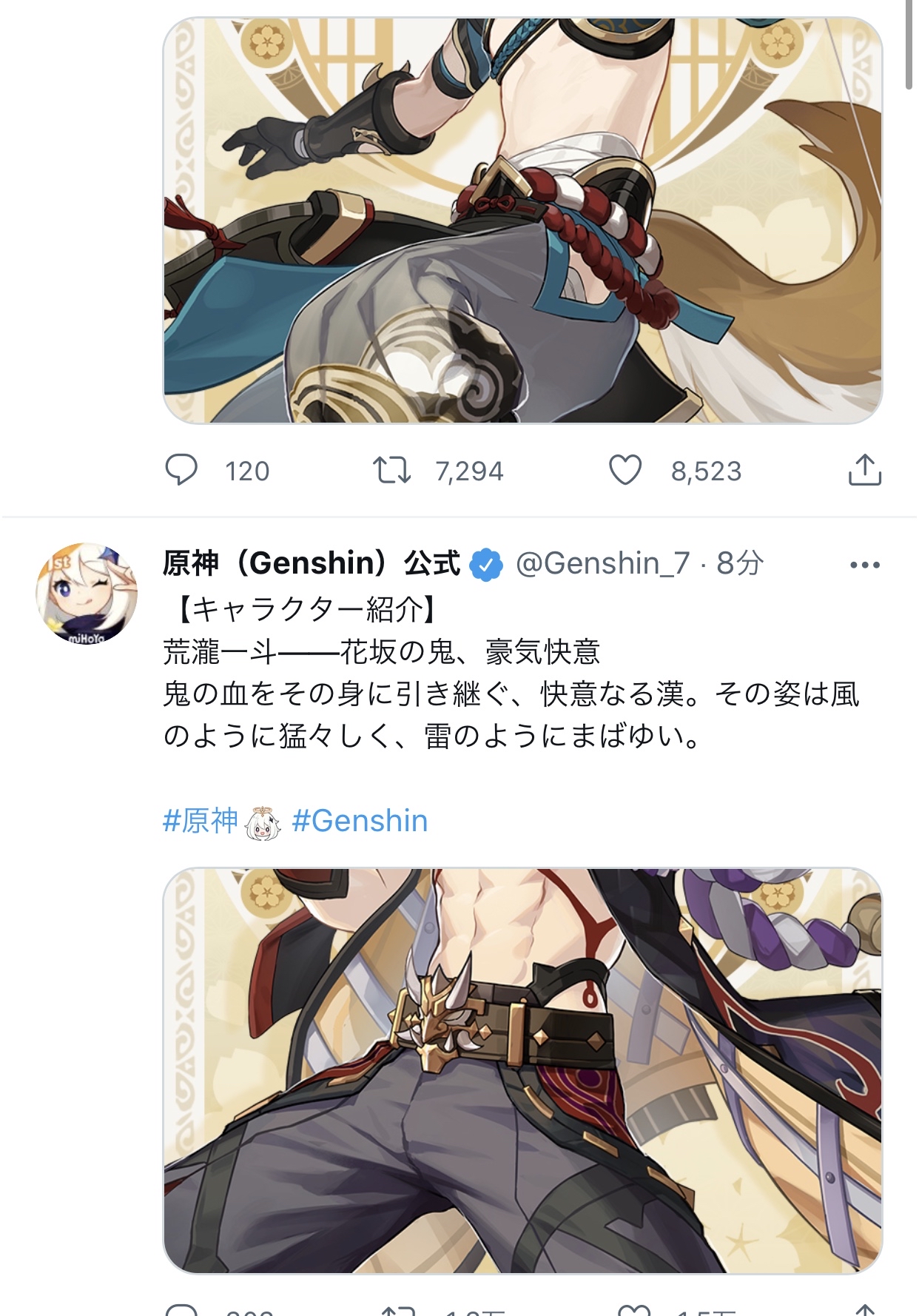
Task: Reply to the Arataki Itto tweet
Action: [x=181, y=1309]
